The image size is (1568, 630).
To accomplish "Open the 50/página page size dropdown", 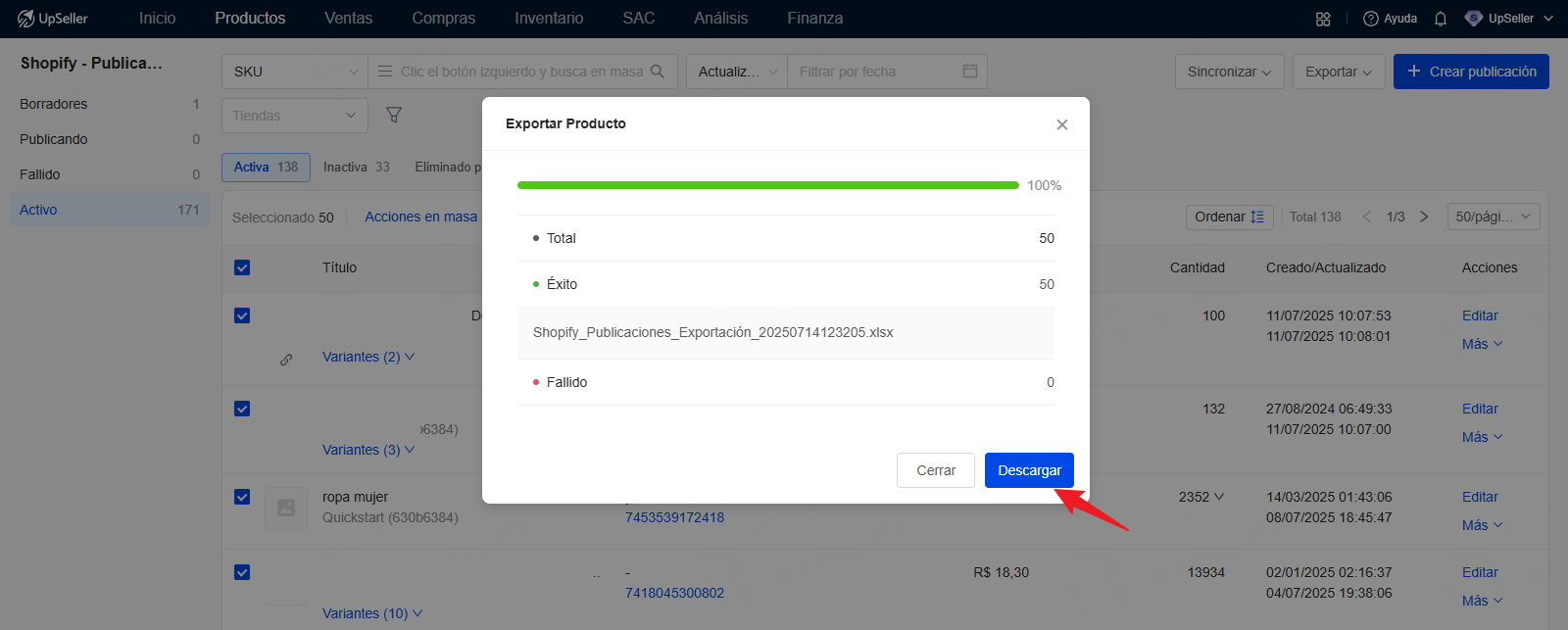I will tap(1494, 217).
